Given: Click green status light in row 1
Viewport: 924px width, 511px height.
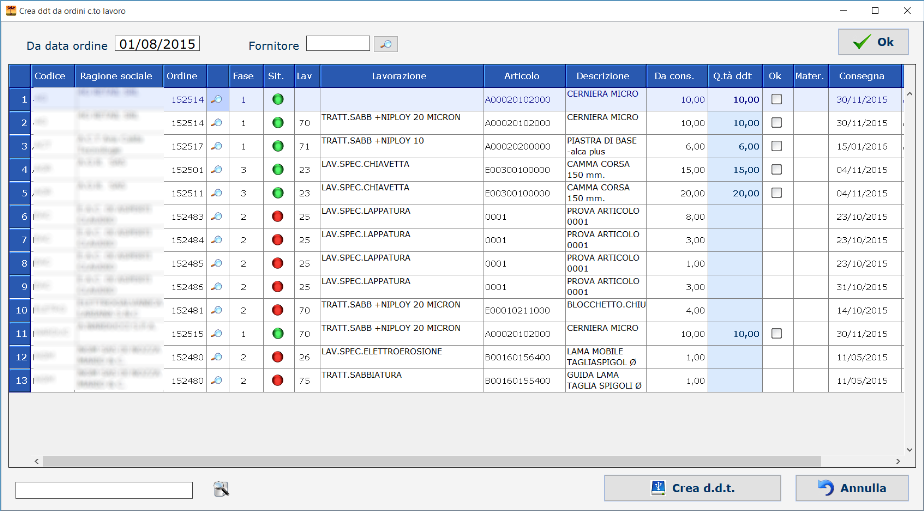Looking at the screenshot, I should pos(278,100).
